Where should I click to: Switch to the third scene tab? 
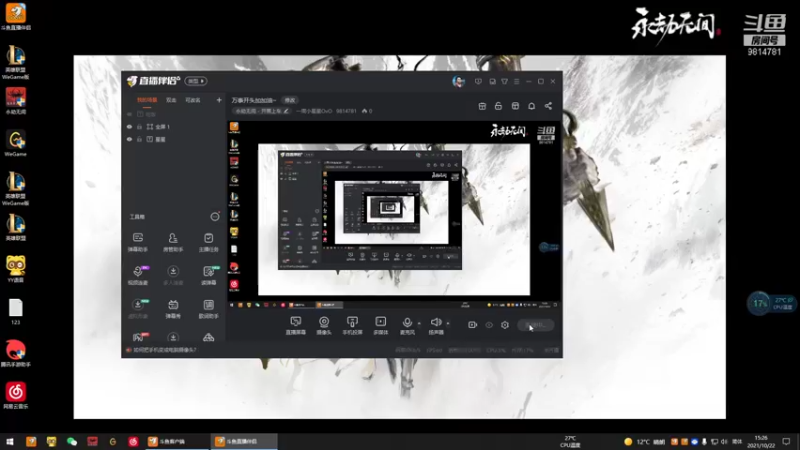click(192, 101)
